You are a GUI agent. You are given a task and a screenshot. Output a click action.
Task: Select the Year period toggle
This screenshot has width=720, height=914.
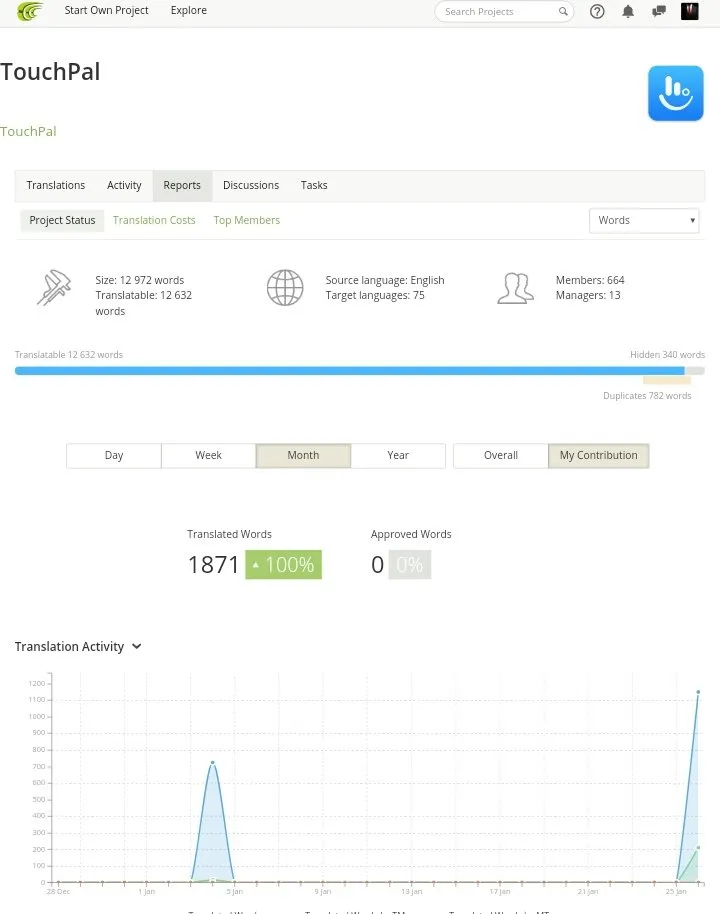coord(398,455)
